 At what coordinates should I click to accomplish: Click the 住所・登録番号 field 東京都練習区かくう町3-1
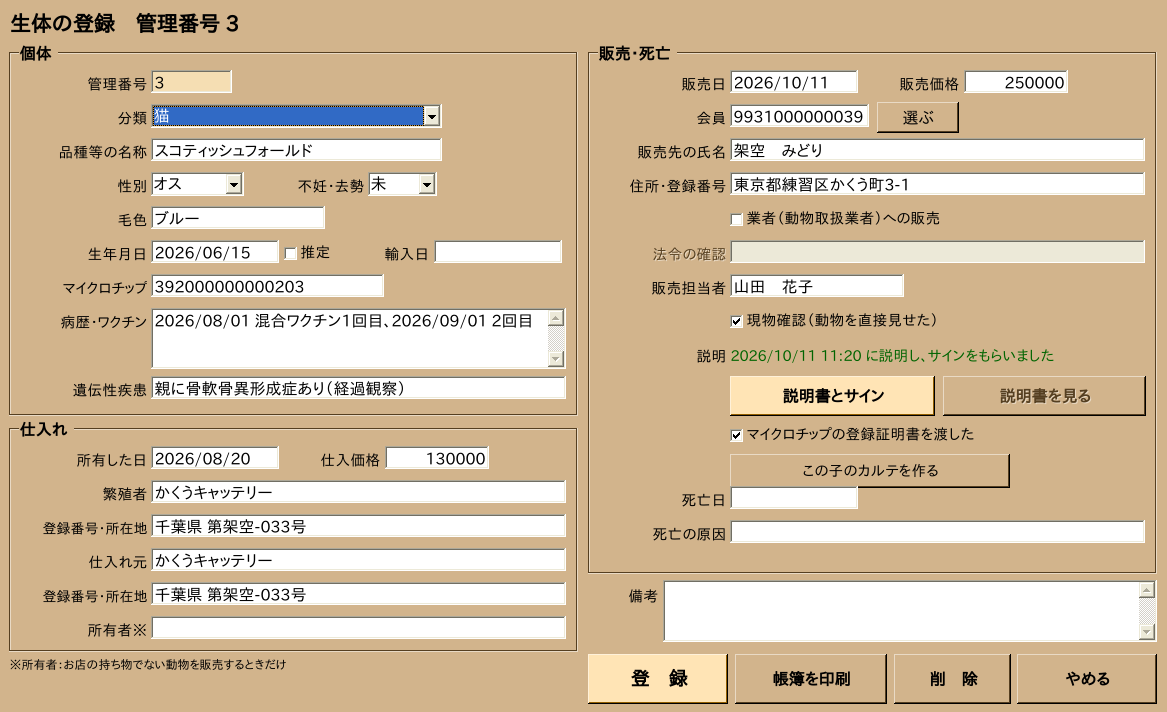(x=938, y=184)
